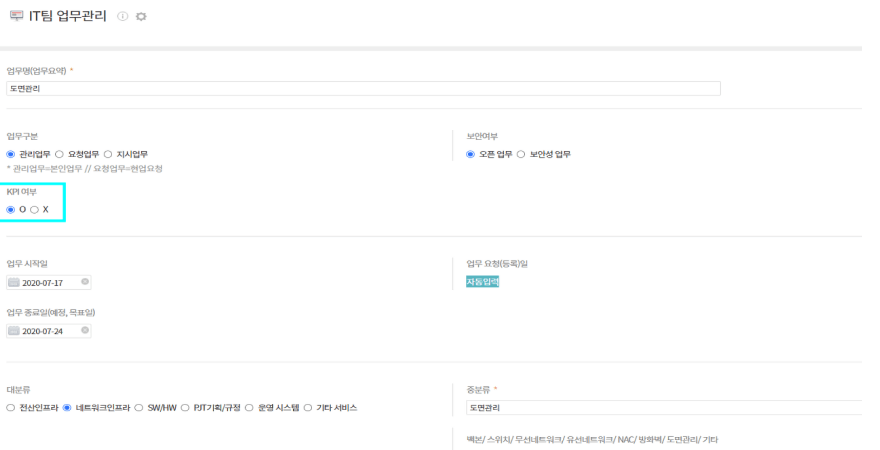Click the 업무명(업무요약) label
This screenshot has width=880, height=450.
point(36,71)
